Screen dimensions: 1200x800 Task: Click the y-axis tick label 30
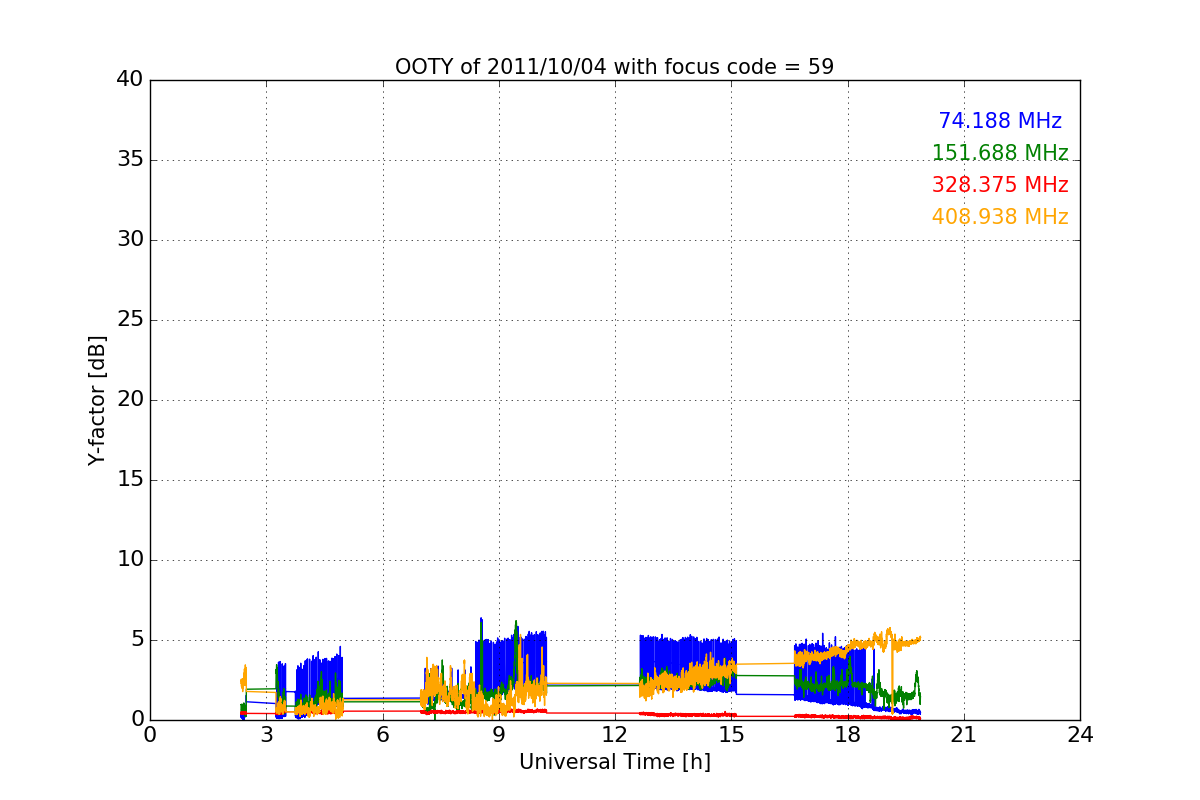coord(130,240)
